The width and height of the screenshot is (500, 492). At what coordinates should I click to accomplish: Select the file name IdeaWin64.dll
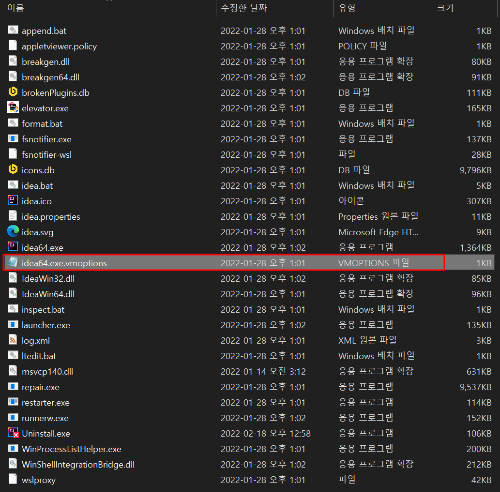pos(48,294)
